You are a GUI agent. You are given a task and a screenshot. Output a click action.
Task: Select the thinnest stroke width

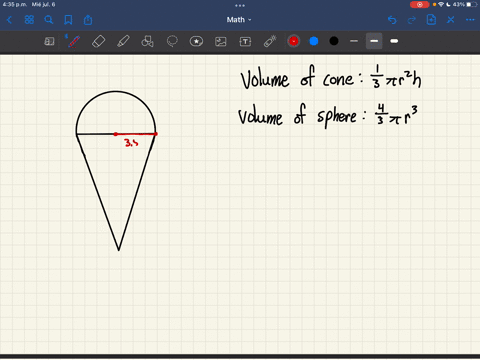pyautogui.click(x=354, y=41)
